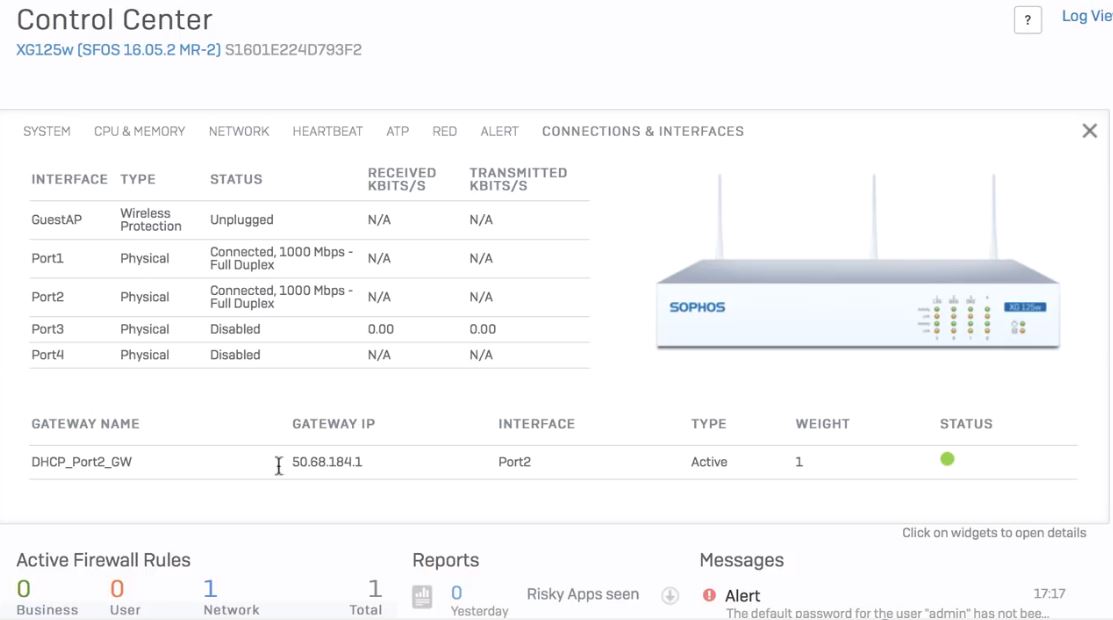The height and width of the screenshot is (620, 1113).
Task: Switch to the SYSTEM tab
Action: (x=46, y=131)
